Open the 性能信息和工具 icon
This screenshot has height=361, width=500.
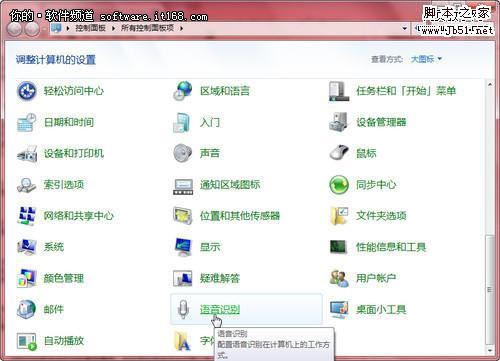338,247
